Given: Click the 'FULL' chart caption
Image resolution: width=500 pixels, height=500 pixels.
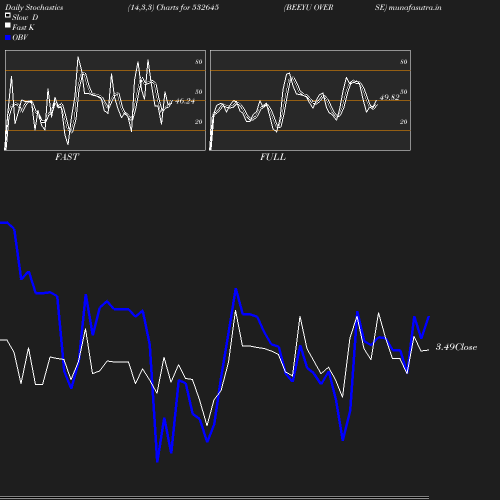Looking at the screenshot, I should tap(273, 157).
